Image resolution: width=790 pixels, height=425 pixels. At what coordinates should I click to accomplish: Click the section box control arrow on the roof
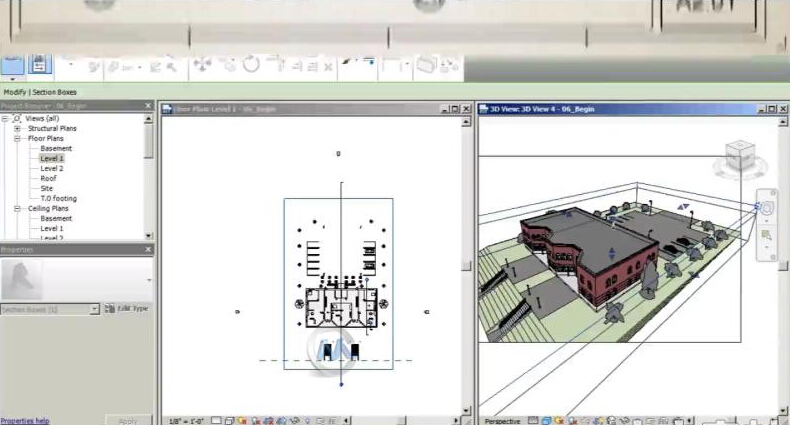[x=610, y=252]
